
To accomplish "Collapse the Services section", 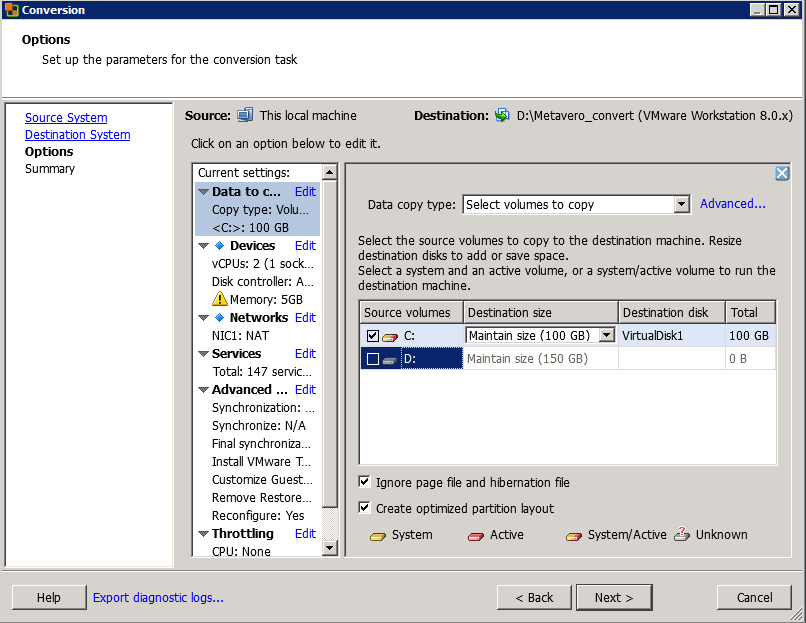I will [x=204, y=354].
